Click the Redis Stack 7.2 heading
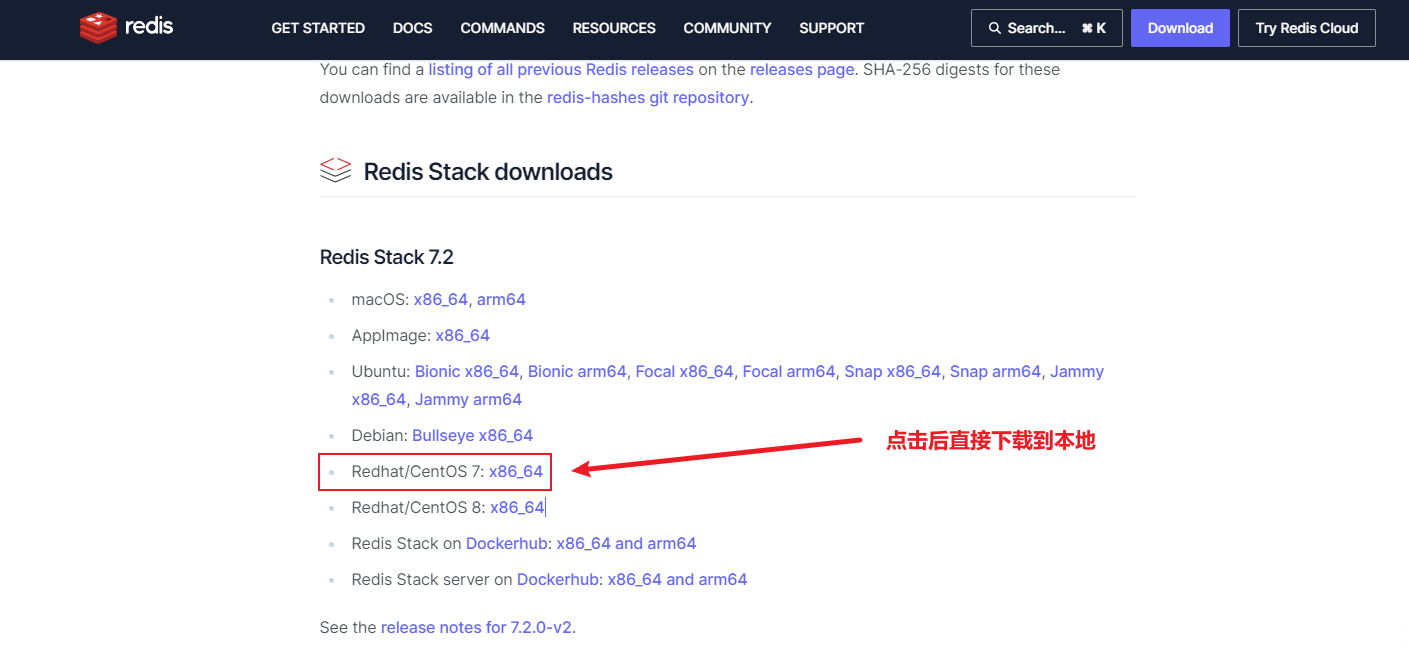The width and height of the screenshot is (1409, 658). point(387,257)
